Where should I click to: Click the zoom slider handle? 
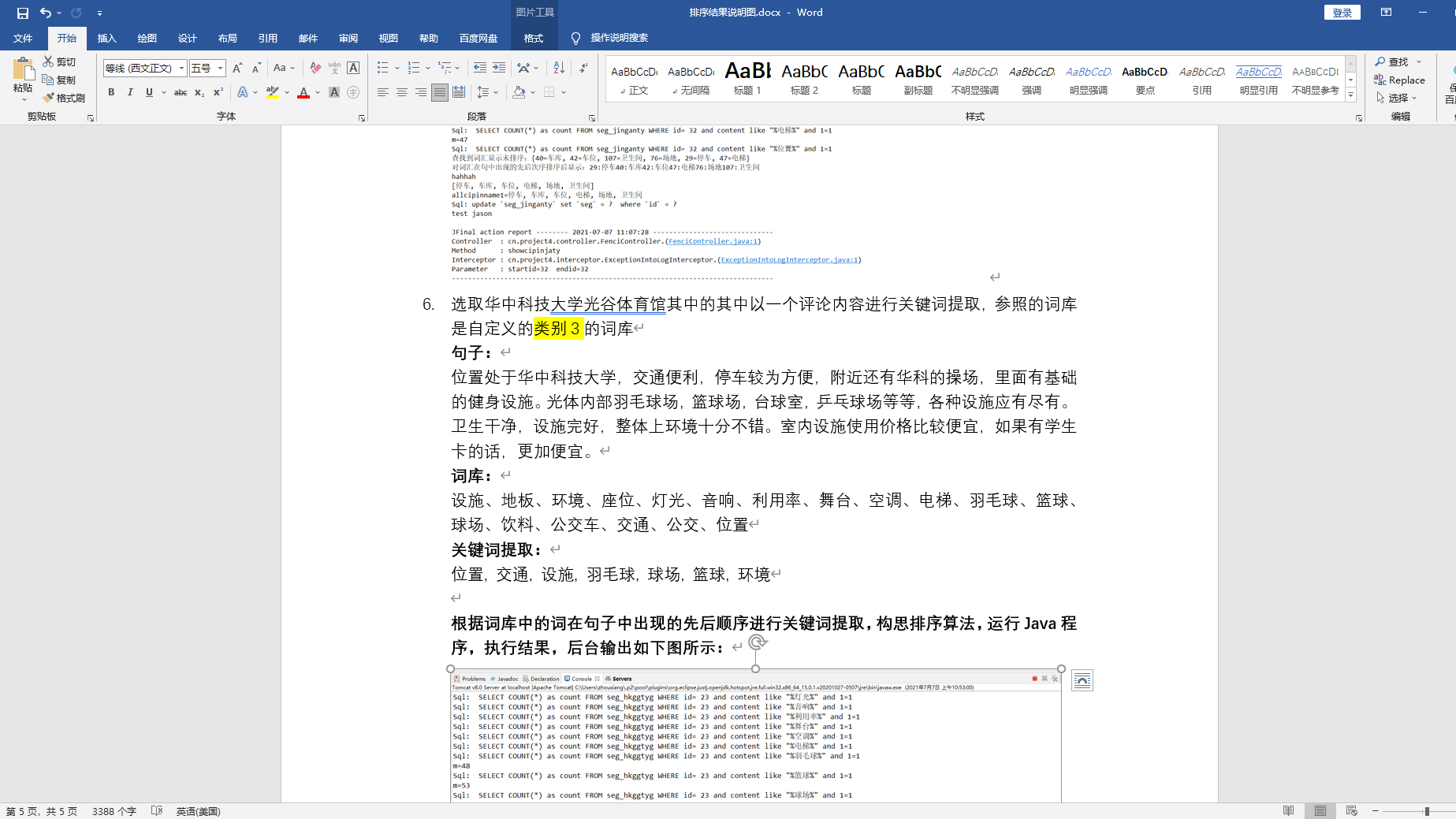click(x=1427, y=811)
